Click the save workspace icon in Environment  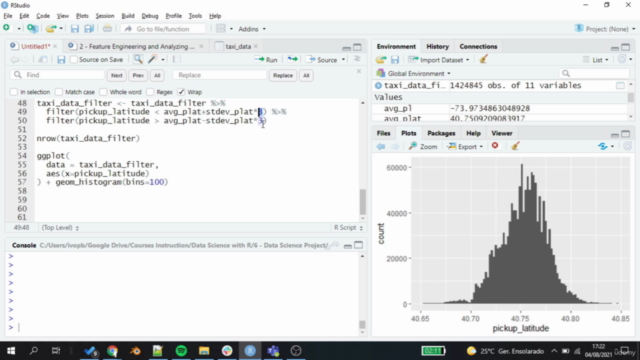pos(395,60)
